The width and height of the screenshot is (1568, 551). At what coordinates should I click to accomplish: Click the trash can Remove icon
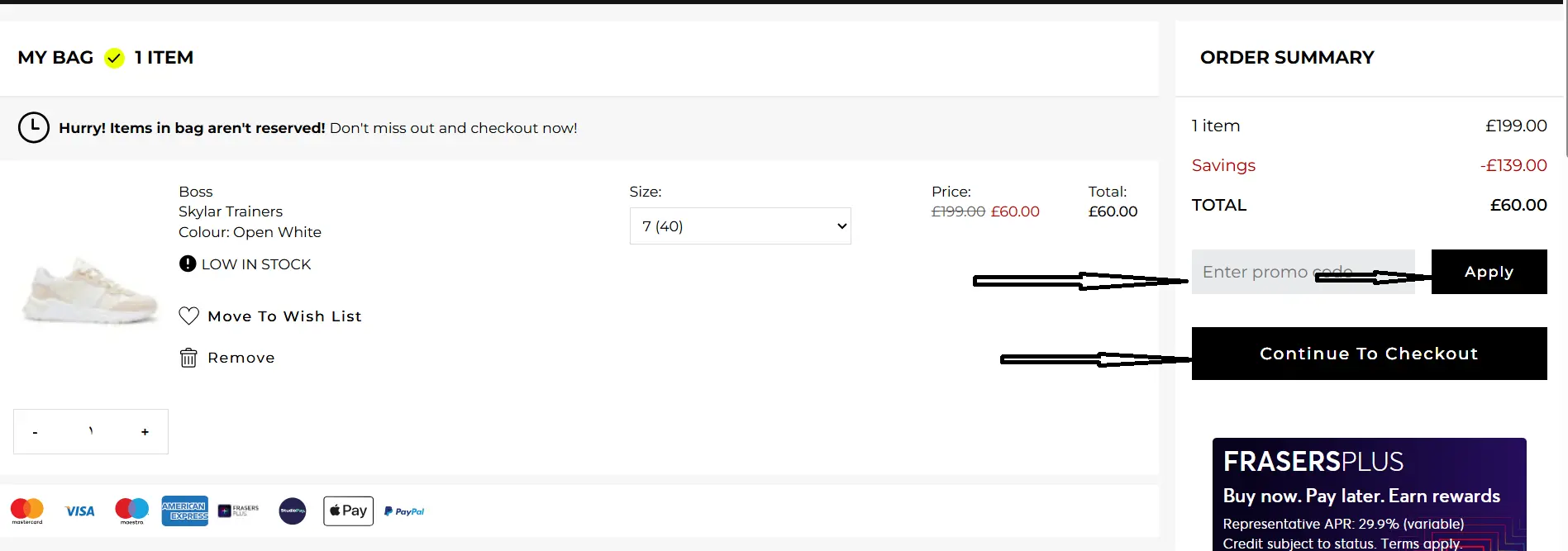(188, 358)
